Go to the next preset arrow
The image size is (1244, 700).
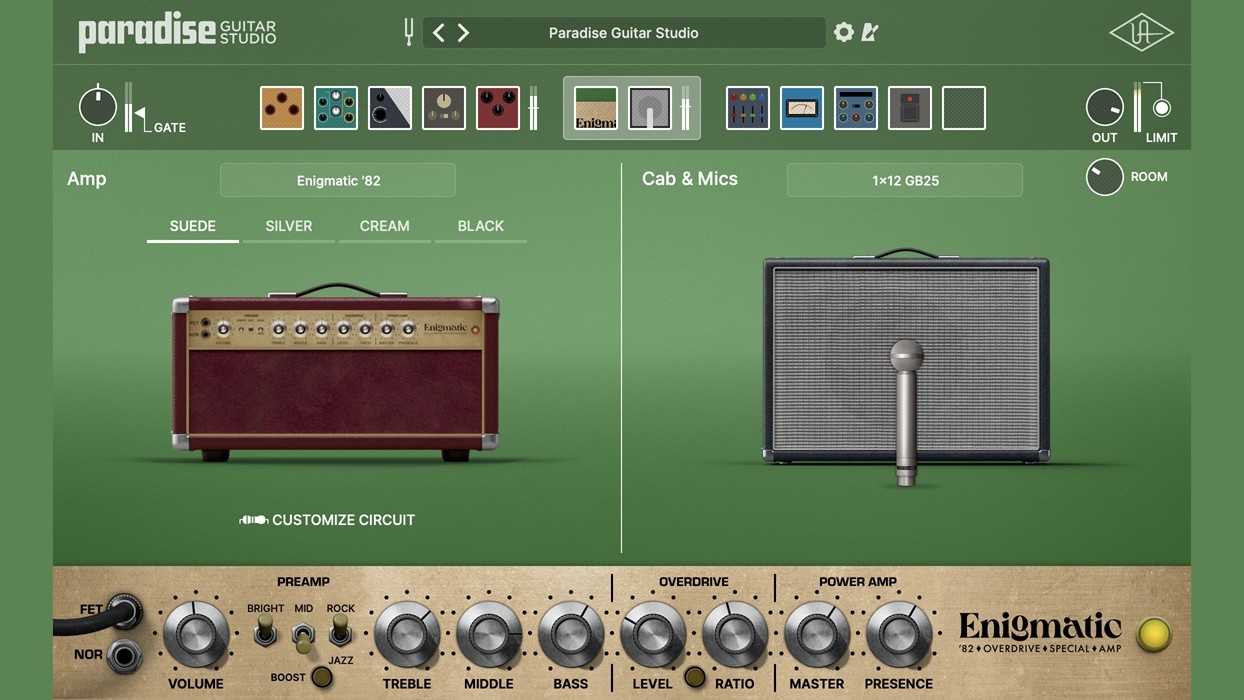click(463, 33)
